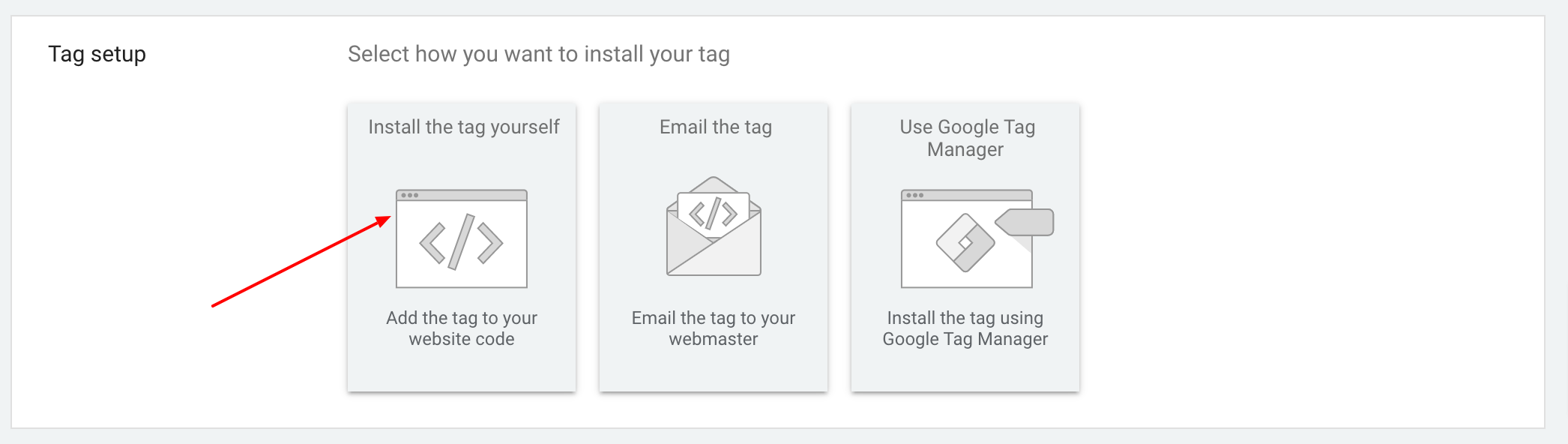Click the empty bottom area of the Tag Manager card
Viewport: 1568px width, 444px height.
click(x=965, y=371)
